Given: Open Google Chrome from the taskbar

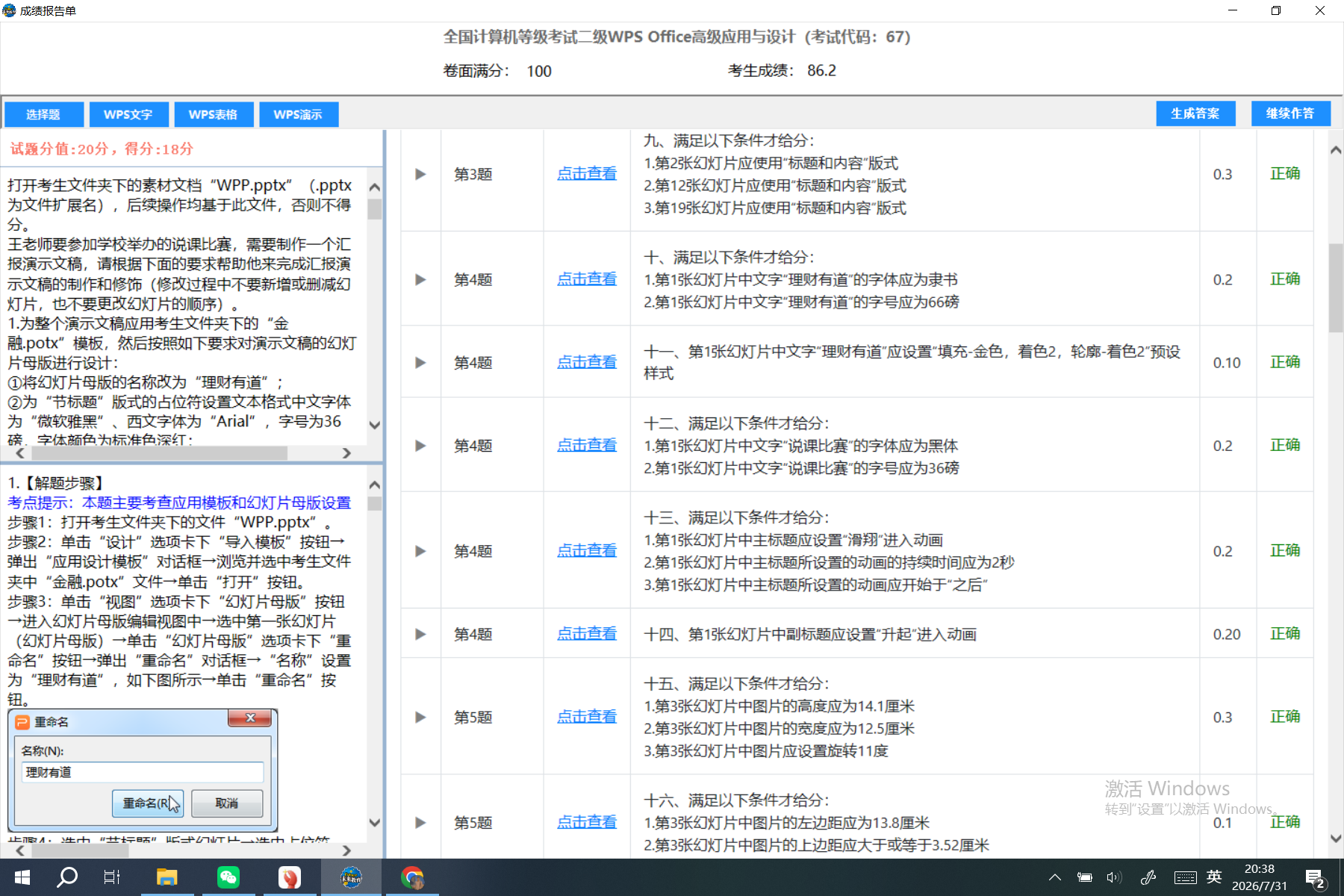Looking at the screenshot, I should pyautogui.click(x=411, y=877).
